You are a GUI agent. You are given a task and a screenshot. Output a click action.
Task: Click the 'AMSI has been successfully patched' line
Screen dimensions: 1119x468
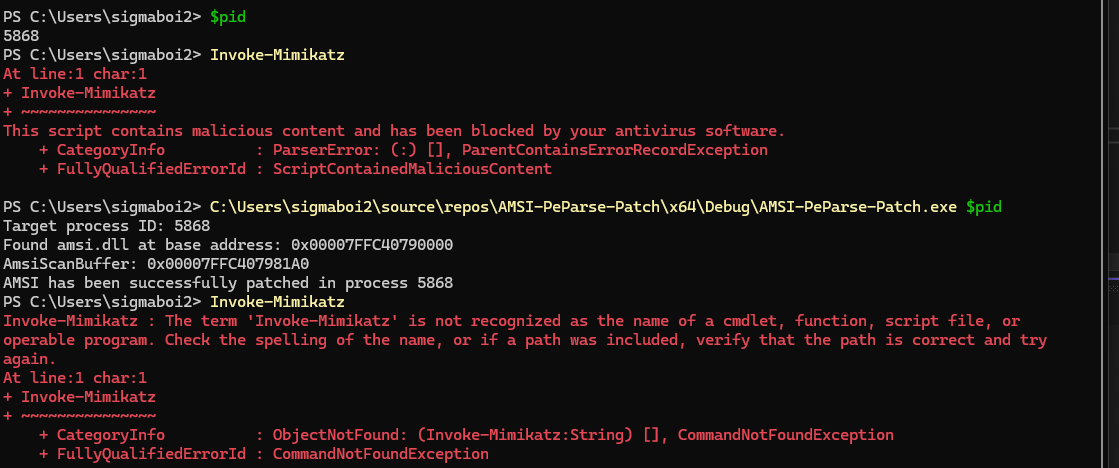pyautogui.click(x=228, y=283)
